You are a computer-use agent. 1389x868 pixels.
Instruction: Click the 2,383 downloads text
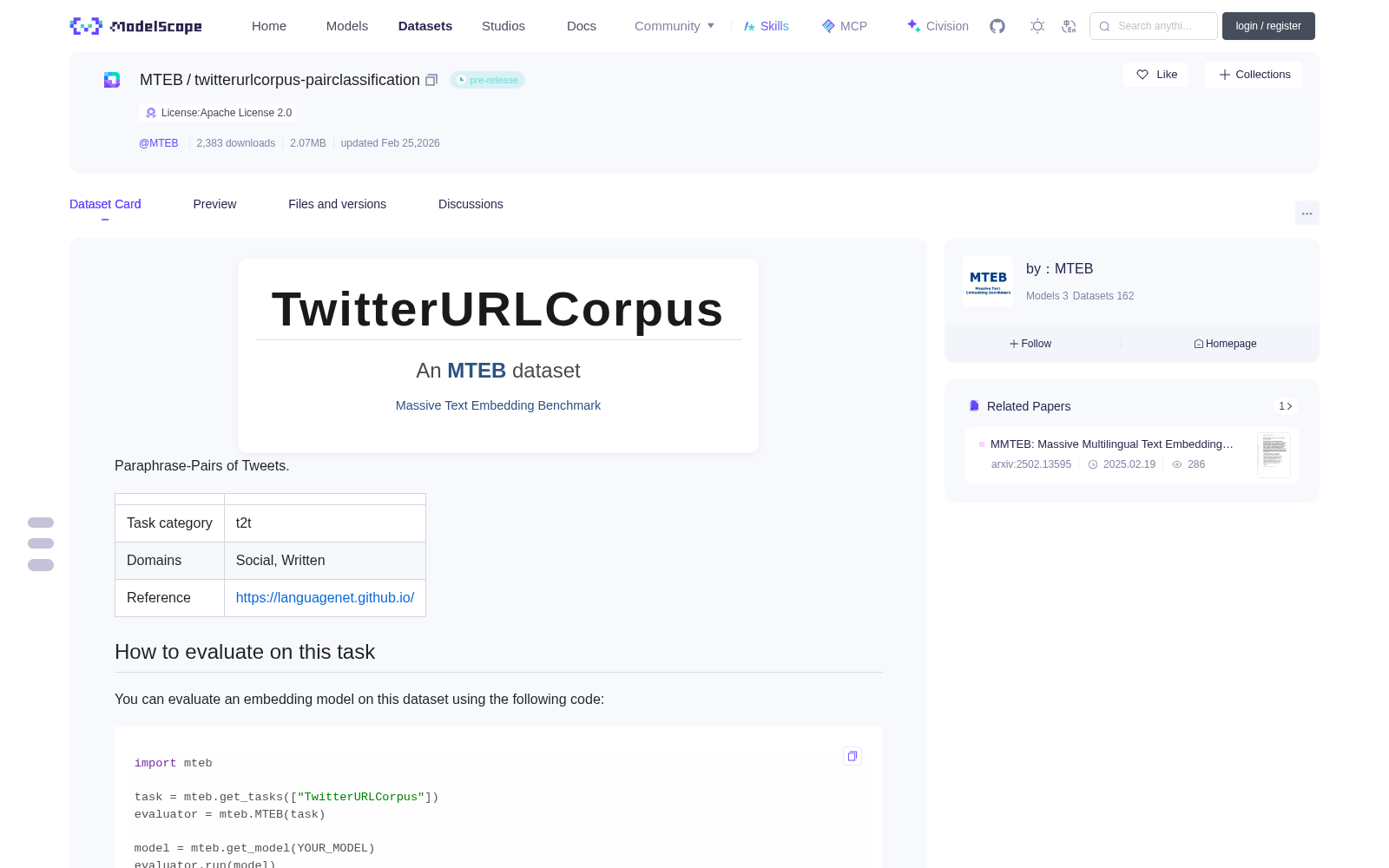[236, 143]
